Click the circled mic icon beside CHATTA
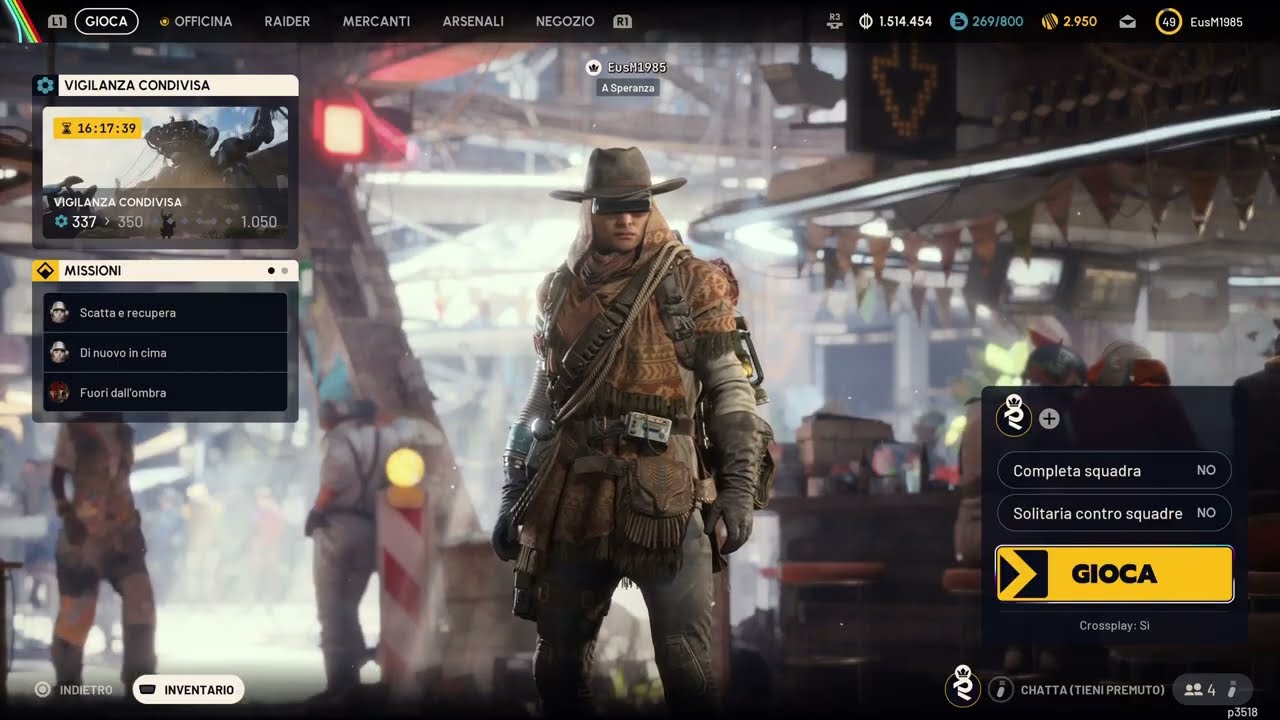Viewport: 1280px width, 720px height. tap(1000, 689)
